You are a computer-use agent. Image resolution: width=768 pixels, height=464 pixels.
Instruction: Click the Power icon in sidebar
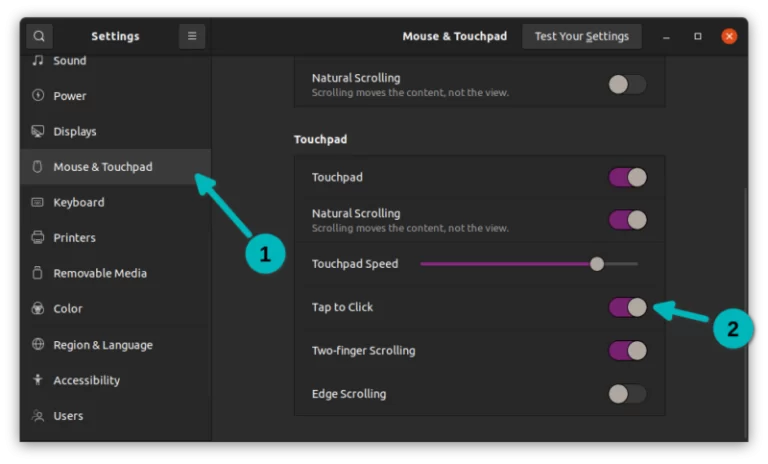point(38,96)
